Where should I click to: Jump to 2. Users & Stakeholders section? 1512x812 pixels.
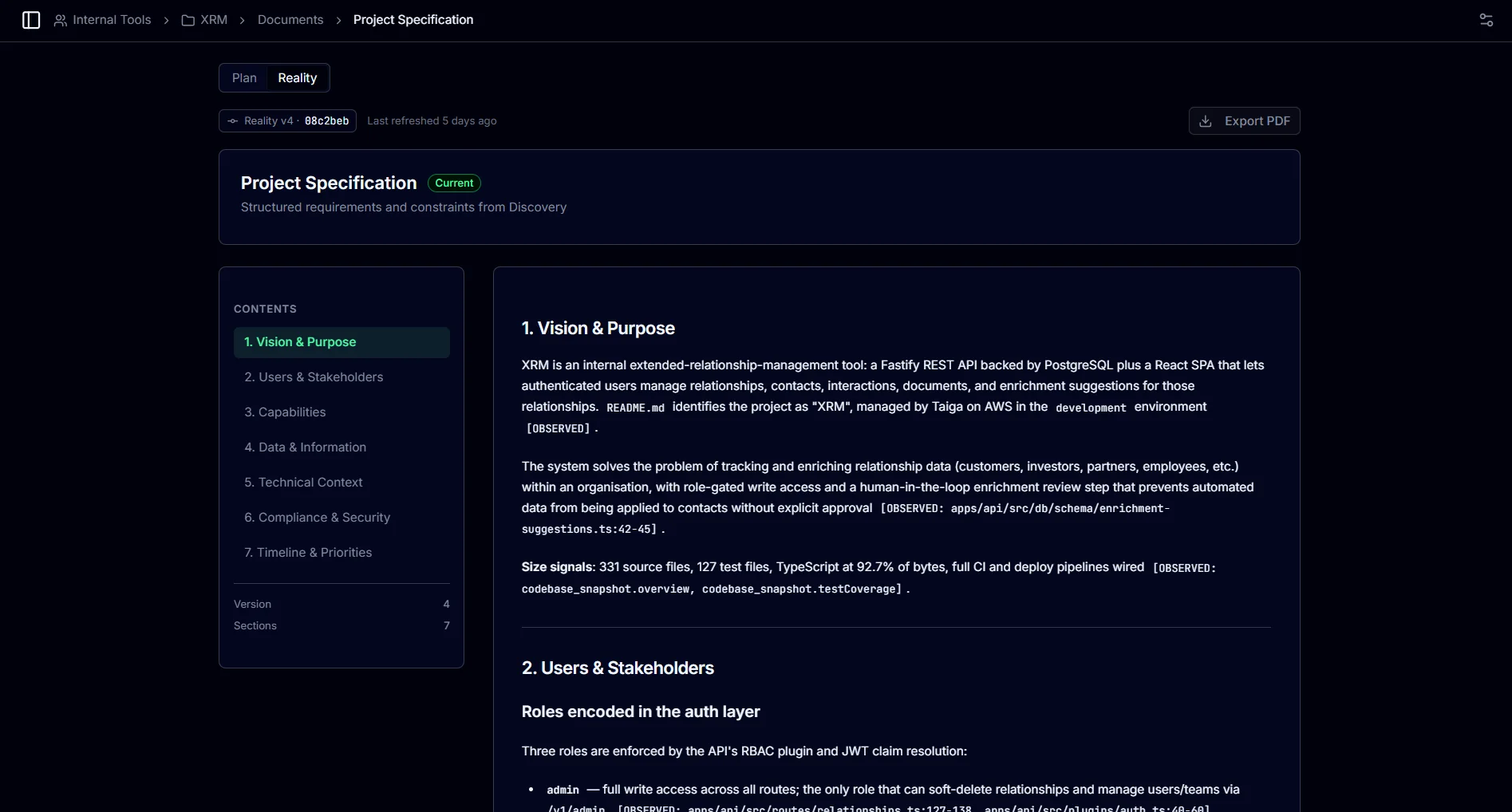tap(341, 377)
